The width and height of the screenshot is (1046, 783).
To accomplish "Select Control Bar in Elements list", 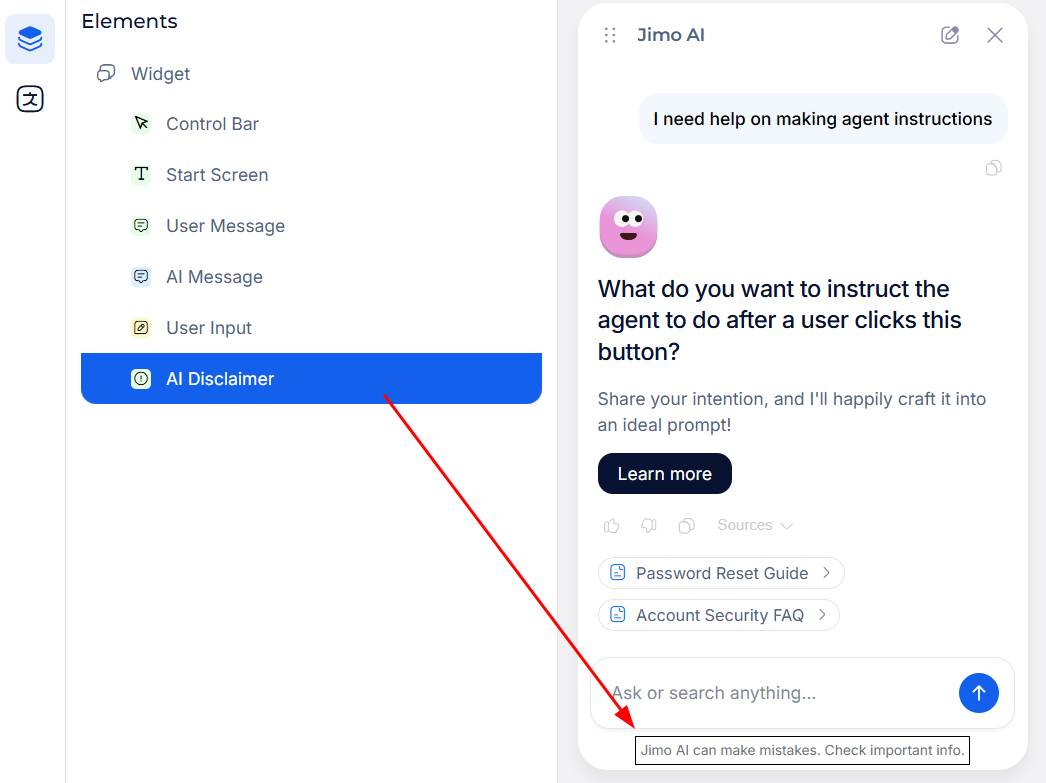I will point(212,124).
